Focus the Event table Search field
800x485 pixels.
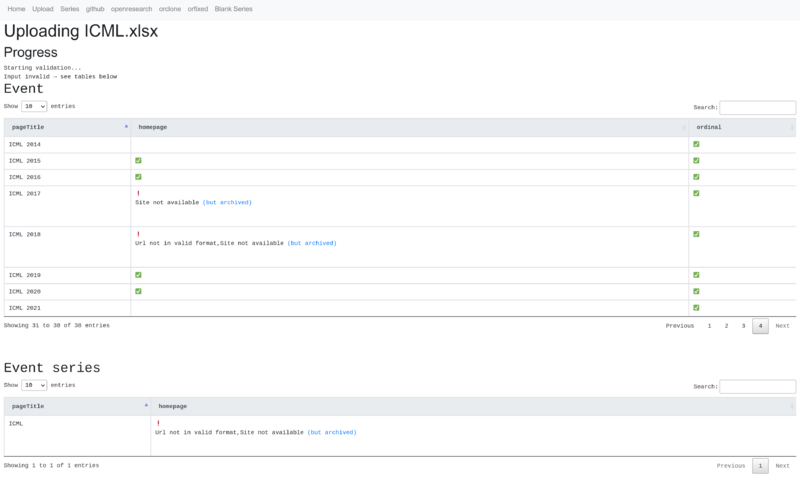point(757,108)
